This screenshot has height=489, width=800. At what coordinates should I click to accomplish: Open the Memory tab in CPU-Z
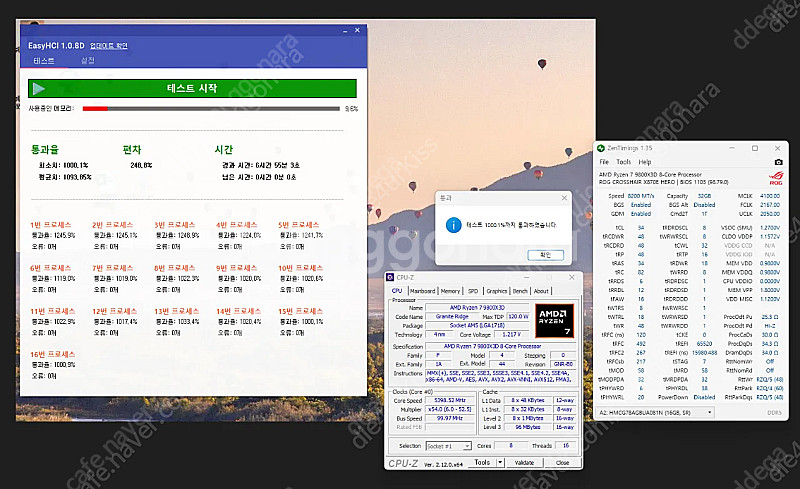point(450,291)
